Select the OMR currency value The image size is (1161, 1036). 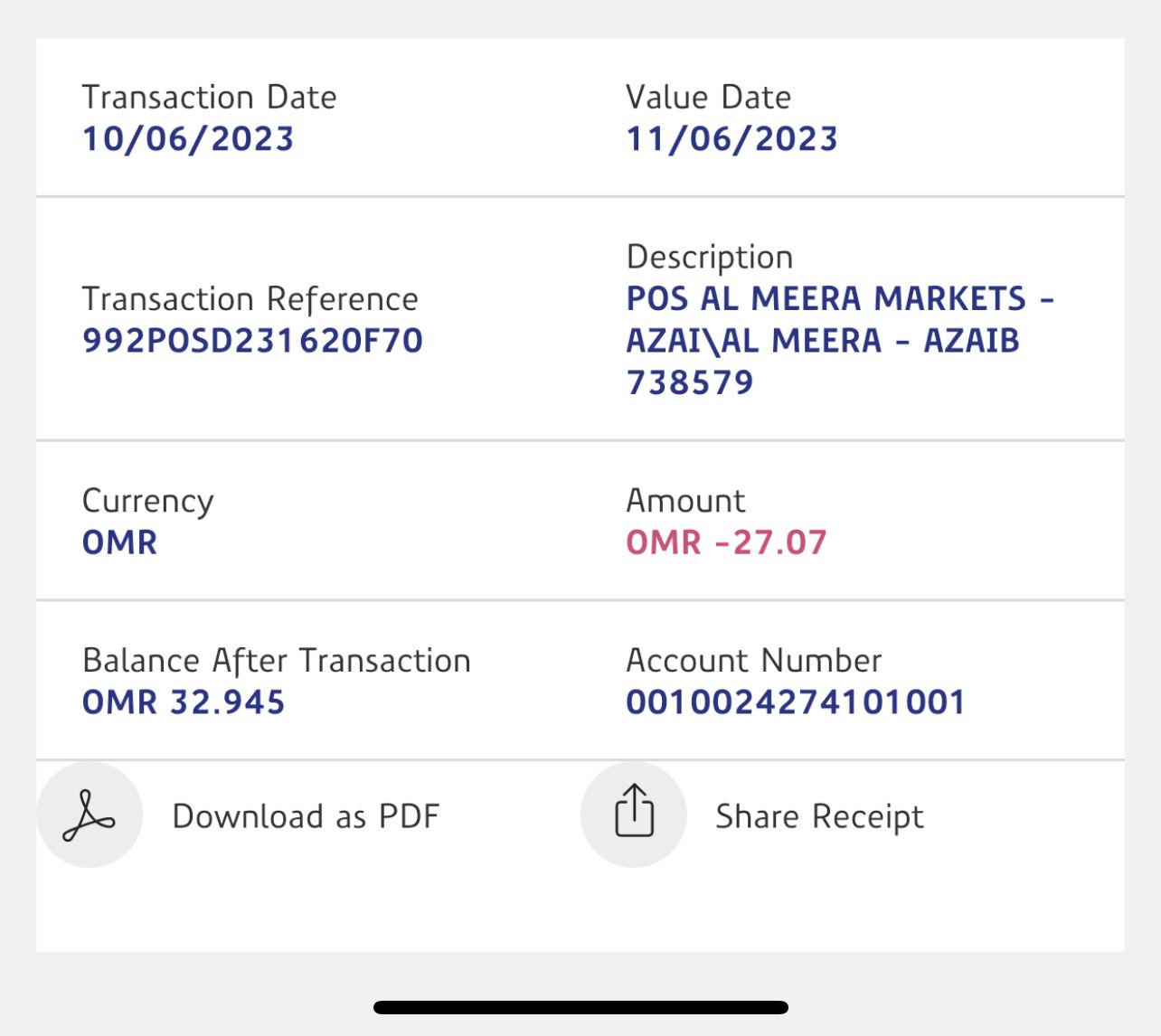point(120,542)
